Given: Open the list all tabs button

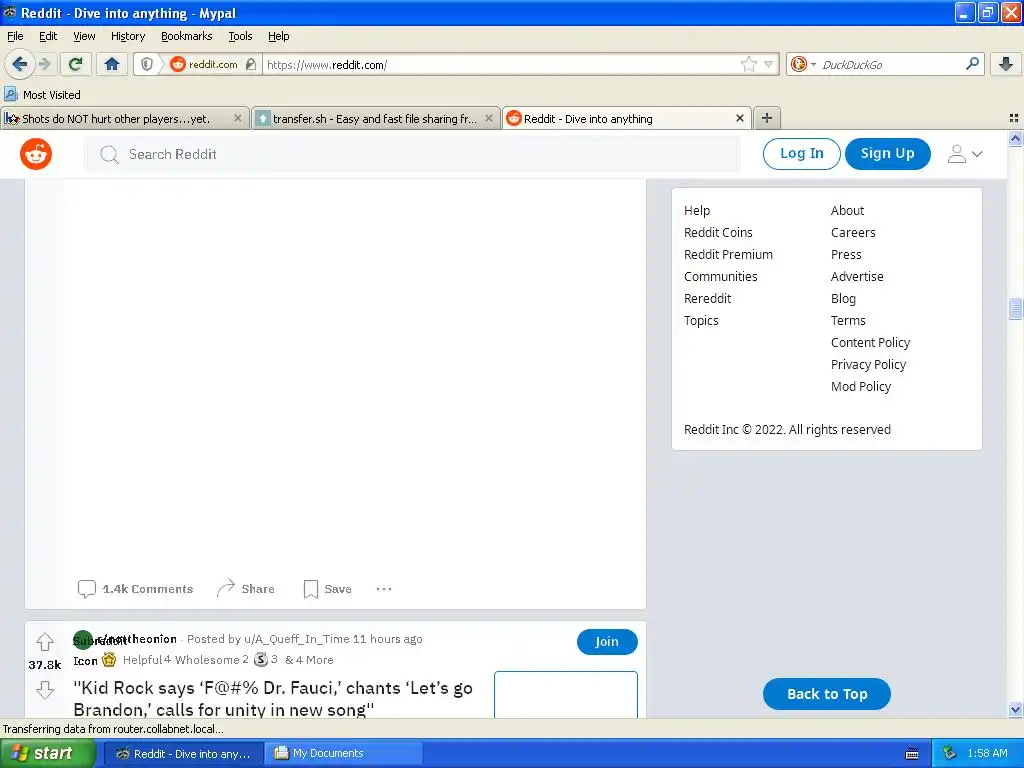Looking at the screenshot, I should click(1014, 118).
